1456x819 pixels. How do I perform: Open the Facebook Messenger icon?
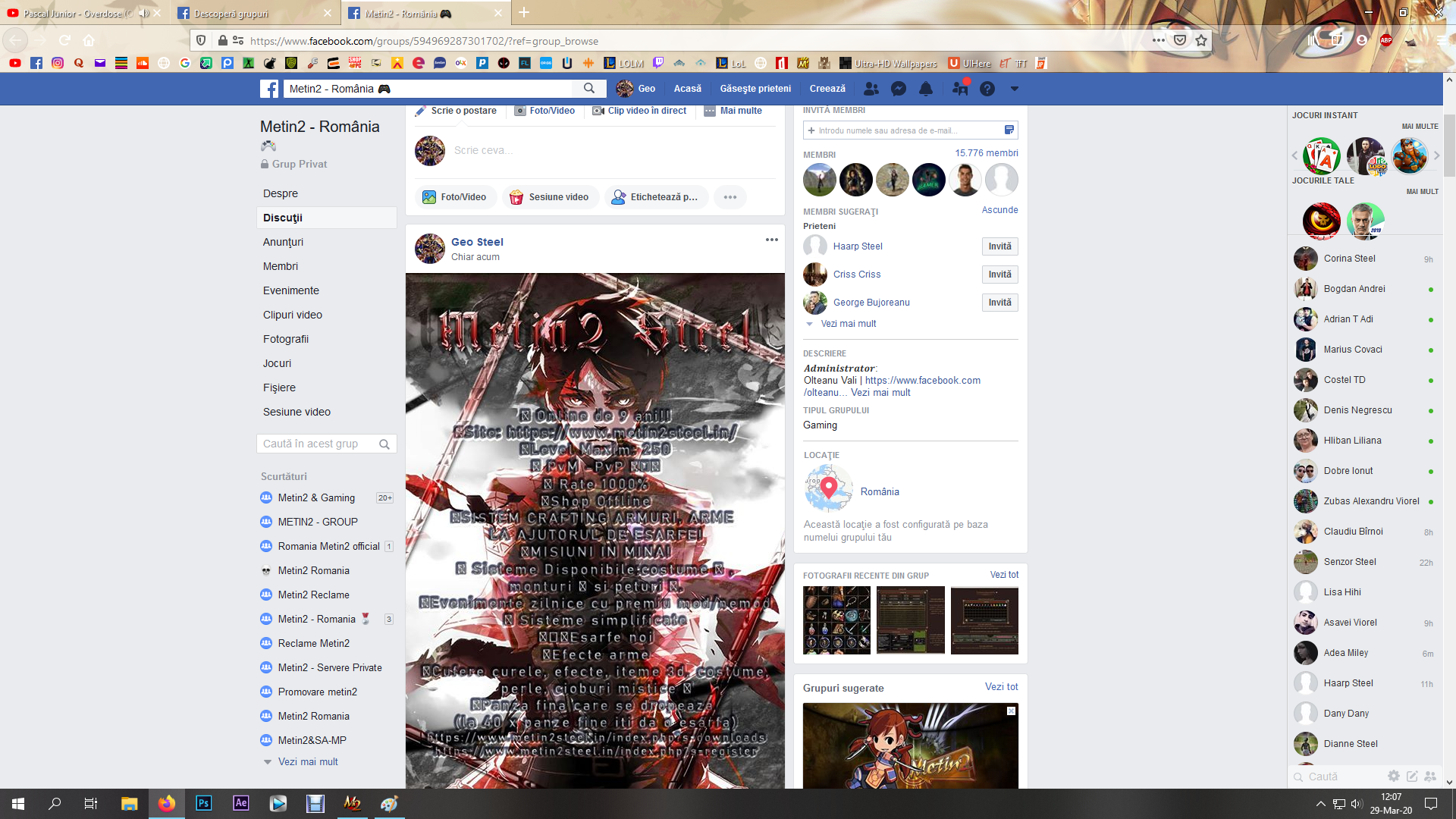point(899,89)
